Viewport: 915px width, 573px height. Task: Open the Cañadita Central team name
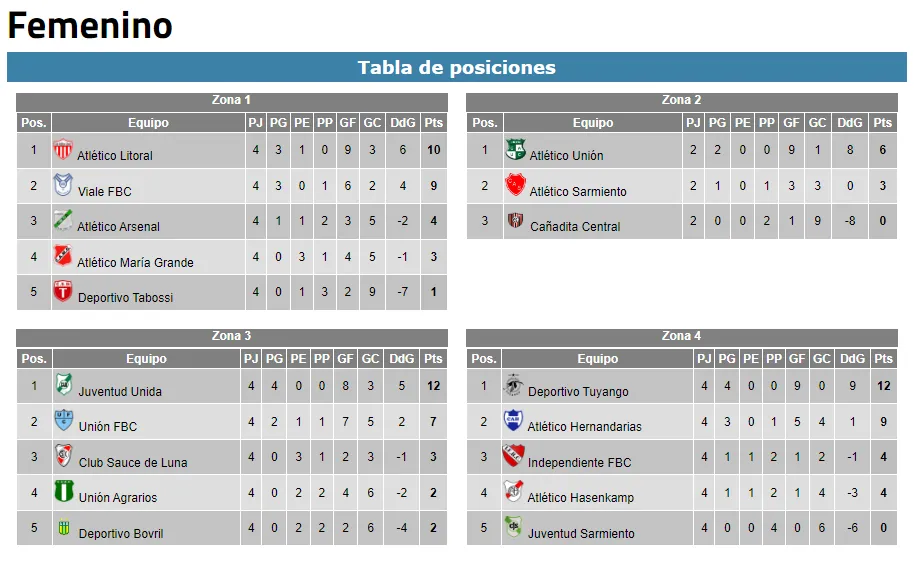(575, 227)
